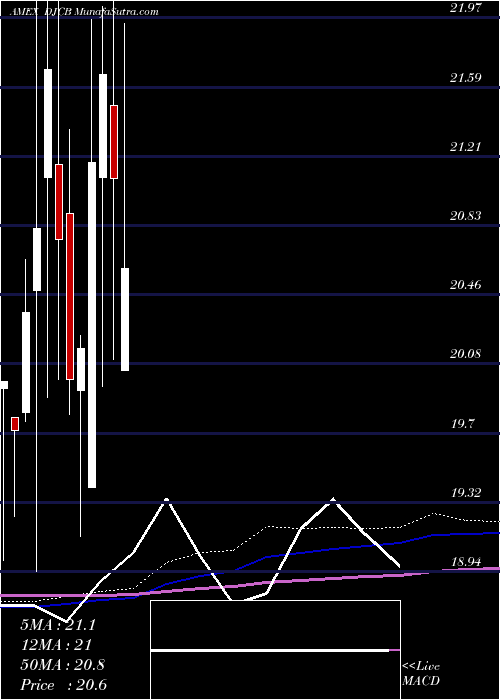Viewport: 500px width, 700px height.
Task: Click the 18.94 price axis label
Action: [x=465, y=562]
